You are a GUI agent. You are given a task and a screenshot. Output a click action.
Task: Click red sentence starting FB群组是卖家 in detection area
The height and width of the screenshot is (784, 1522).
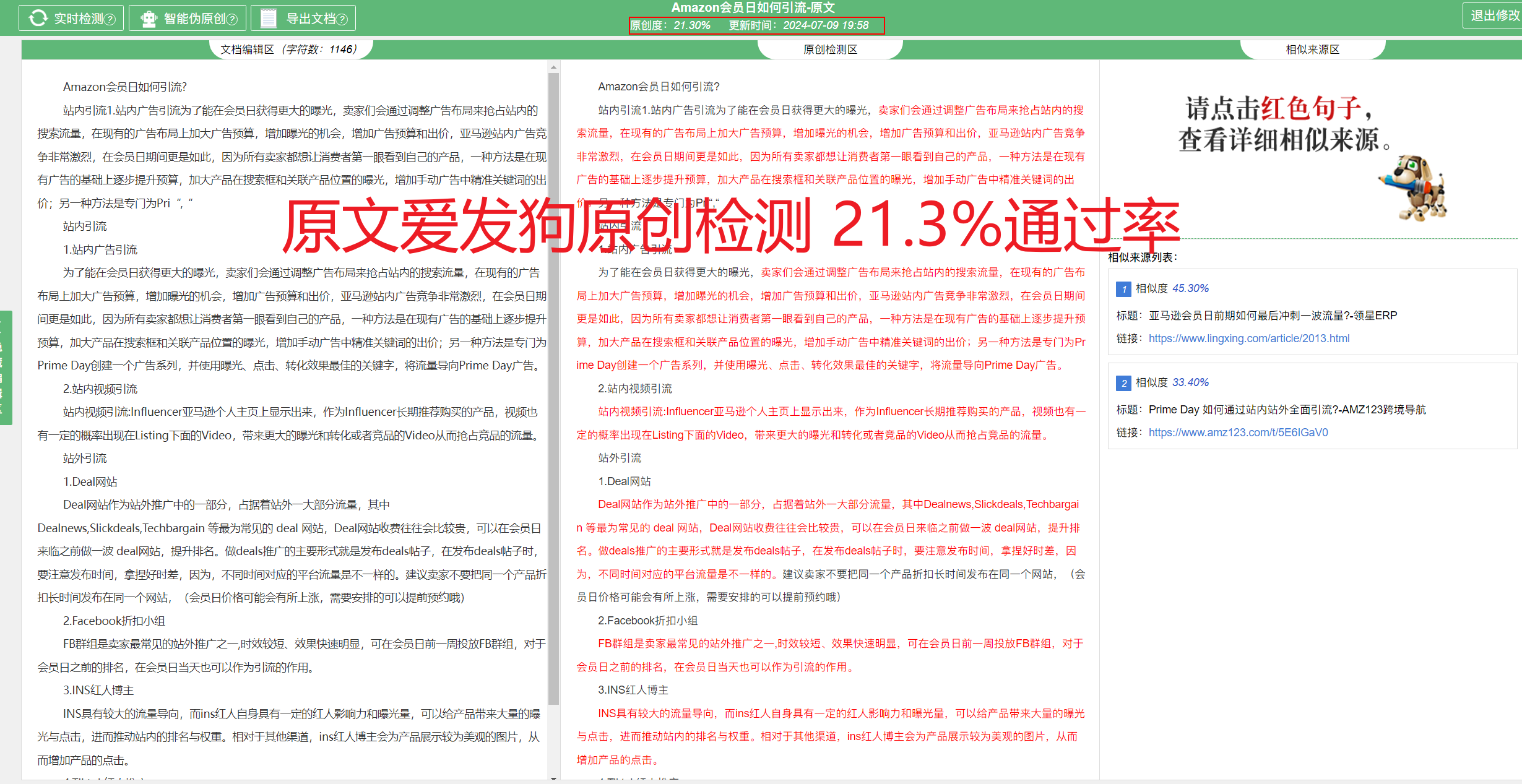pos(830,655)
